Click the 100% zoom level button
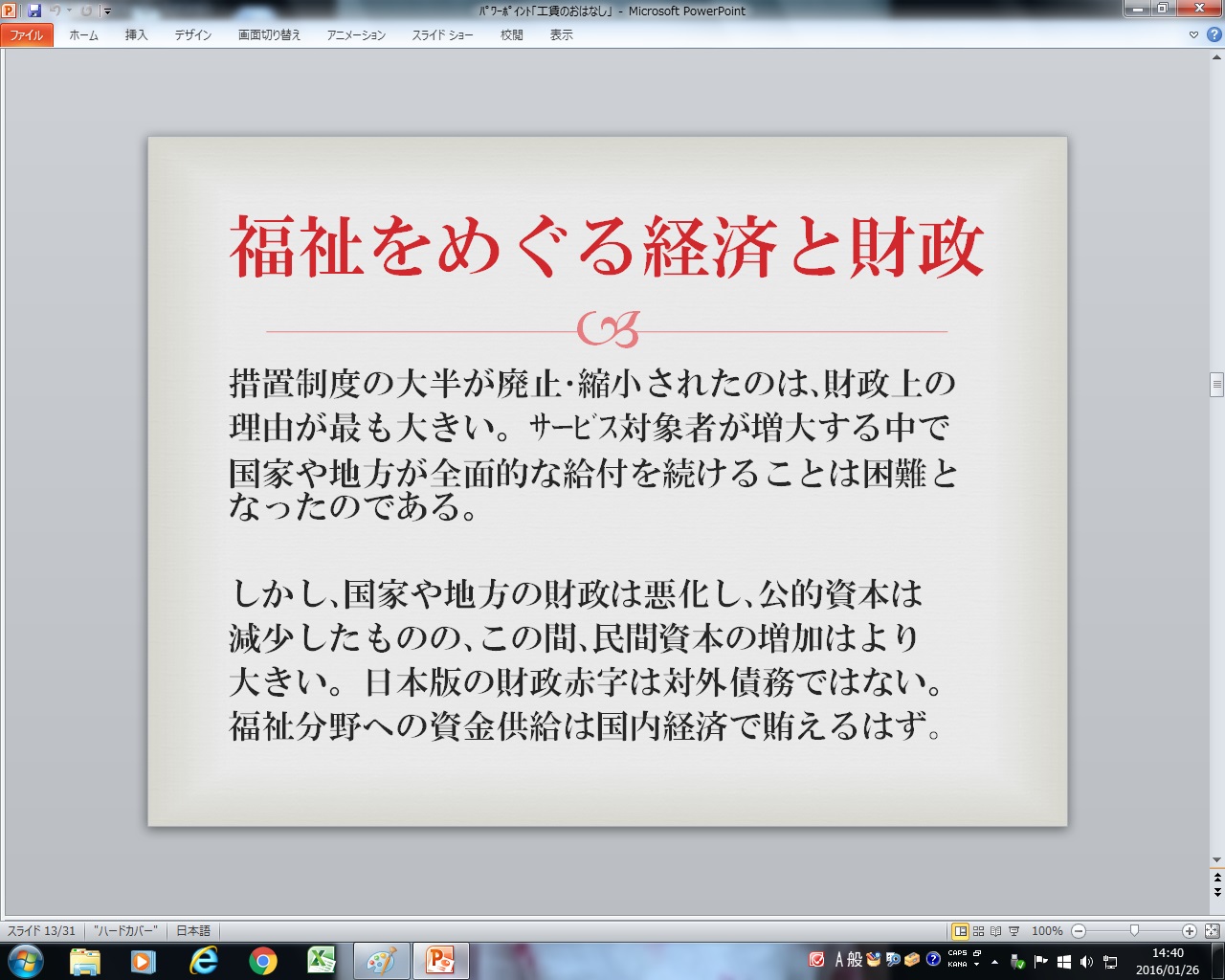Viewport: 1225px width, 980px height. pos(1047,931)
